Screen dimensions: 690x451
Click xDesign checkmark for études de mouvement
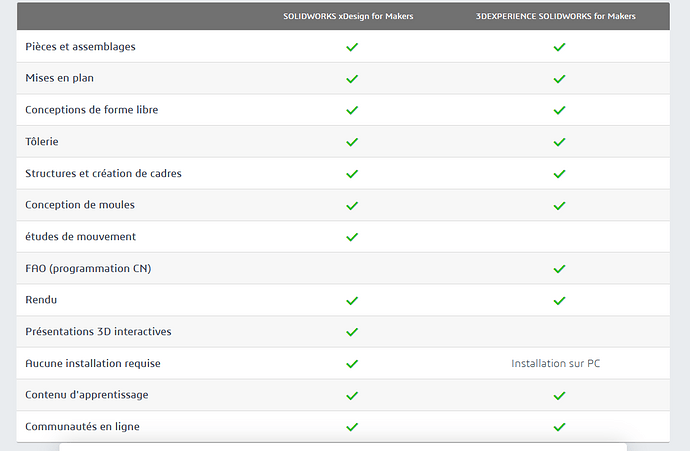352,237
